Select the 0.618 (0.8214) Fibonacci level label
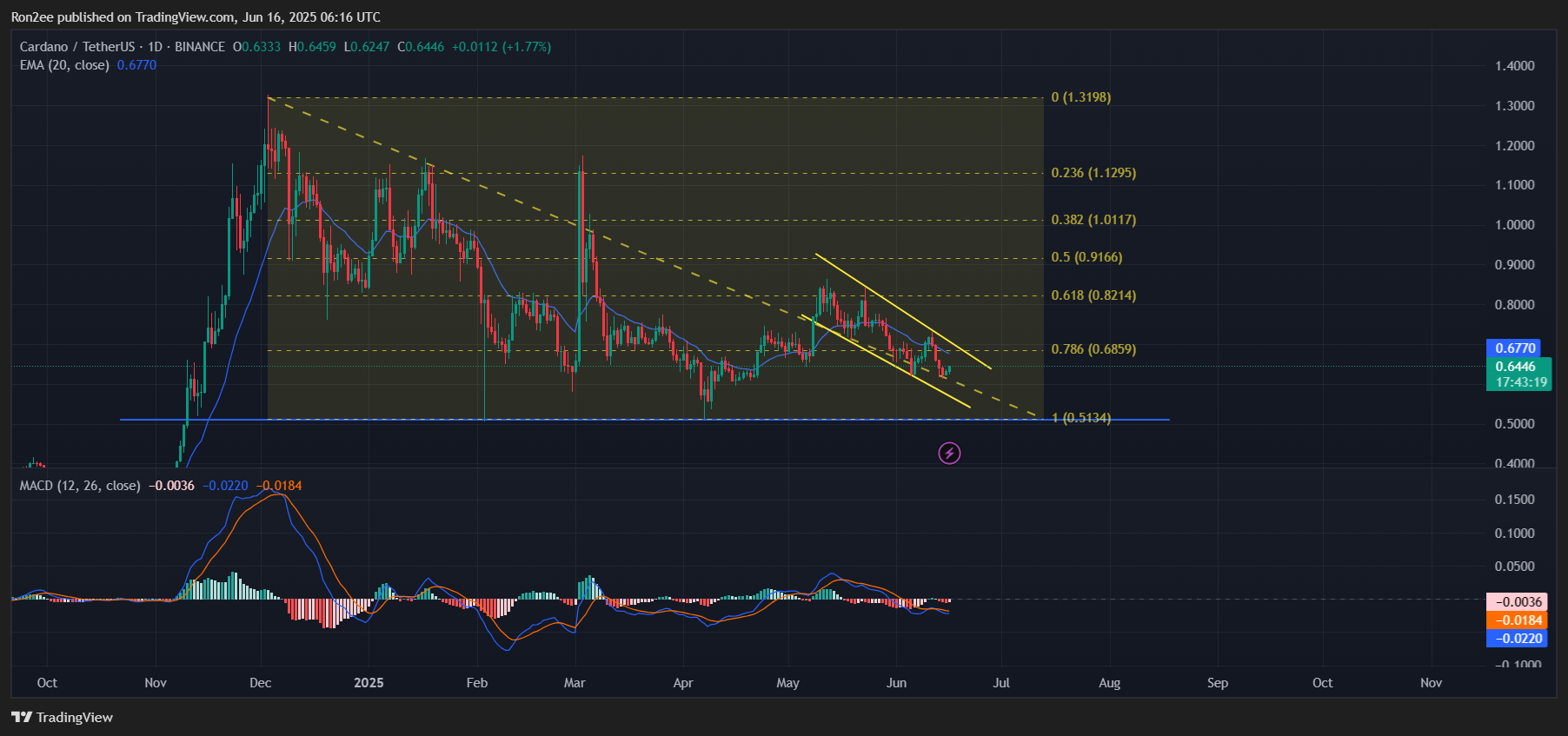The width and height of the screenshot is (1568, 736). [1093, 295]
